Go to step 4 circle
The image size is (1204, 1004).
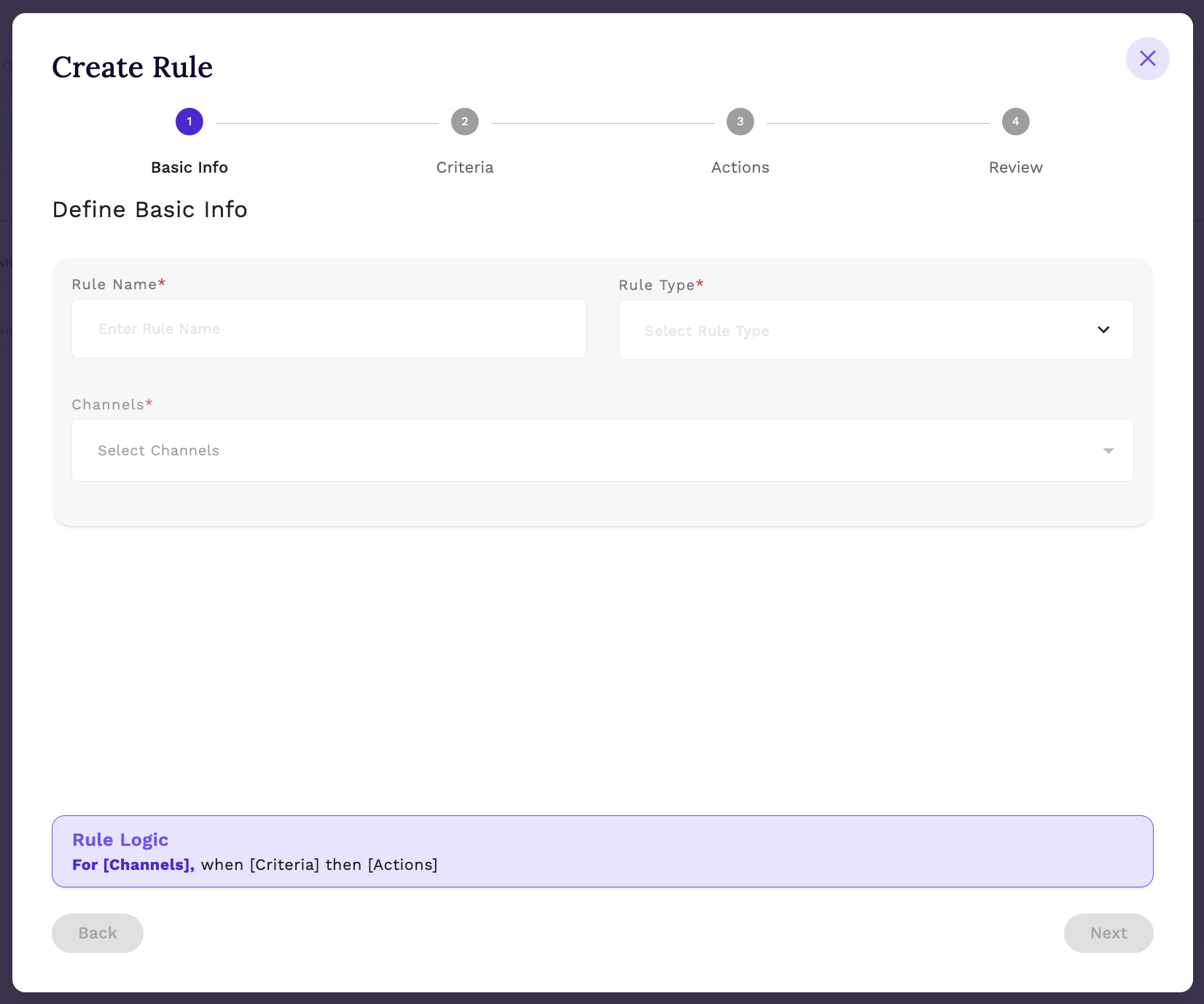pyautogui.click(x=1016, y=122)
